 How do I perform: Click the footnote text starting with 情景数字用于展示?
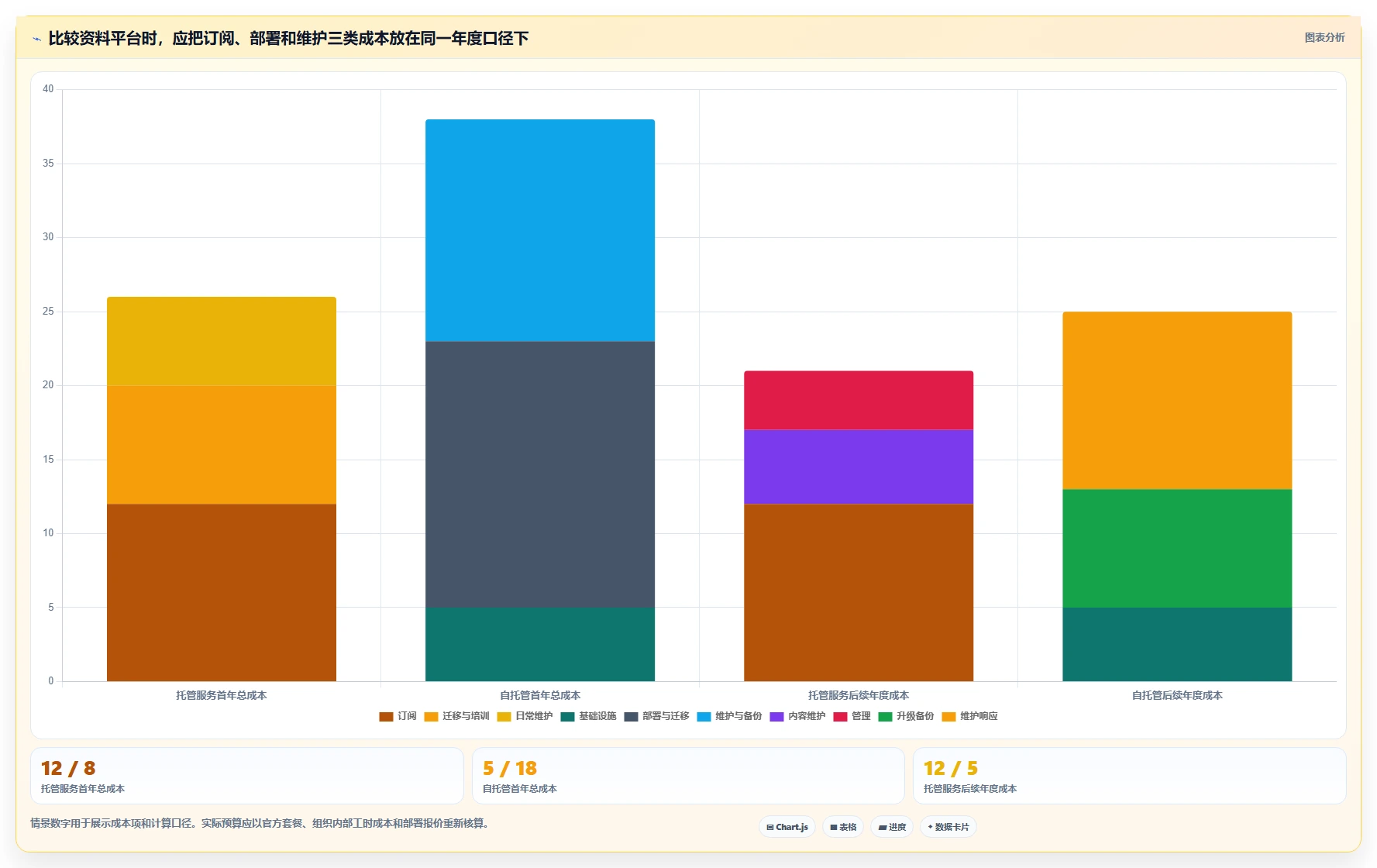point(261,823)
